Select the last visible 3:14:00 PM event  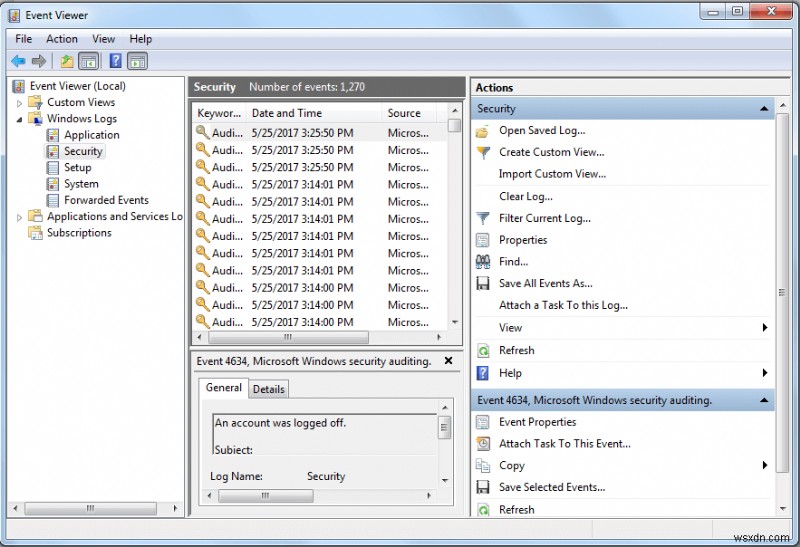[x=320, y=322]
